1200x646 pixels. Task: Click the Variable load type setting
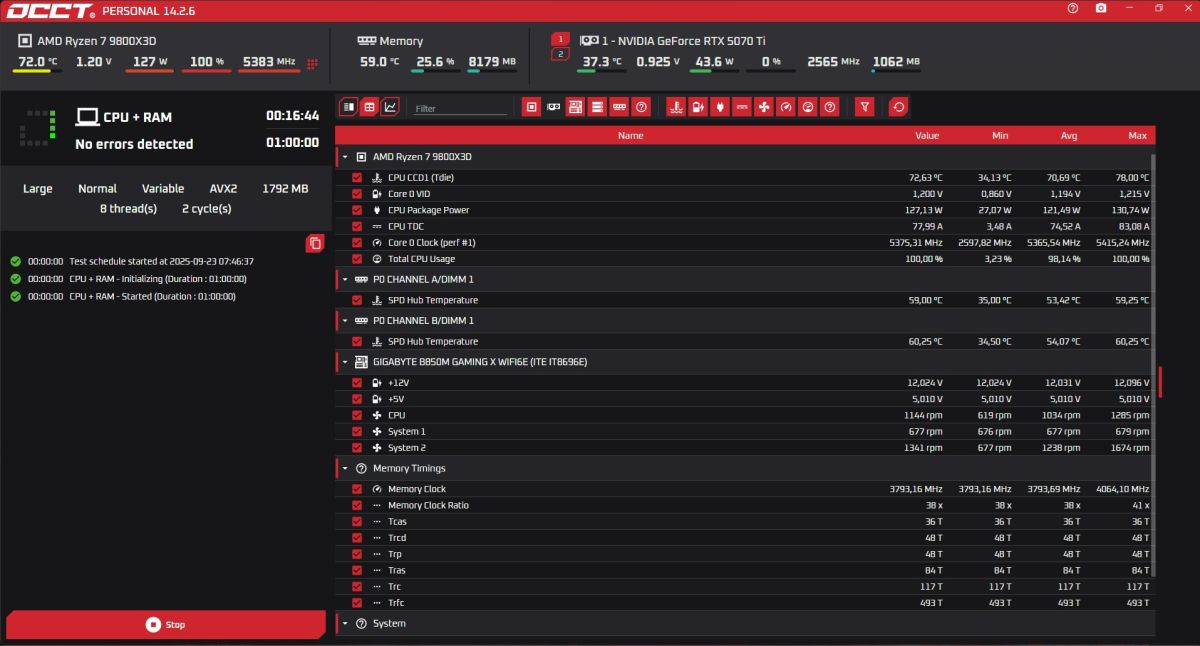point(163,188)
